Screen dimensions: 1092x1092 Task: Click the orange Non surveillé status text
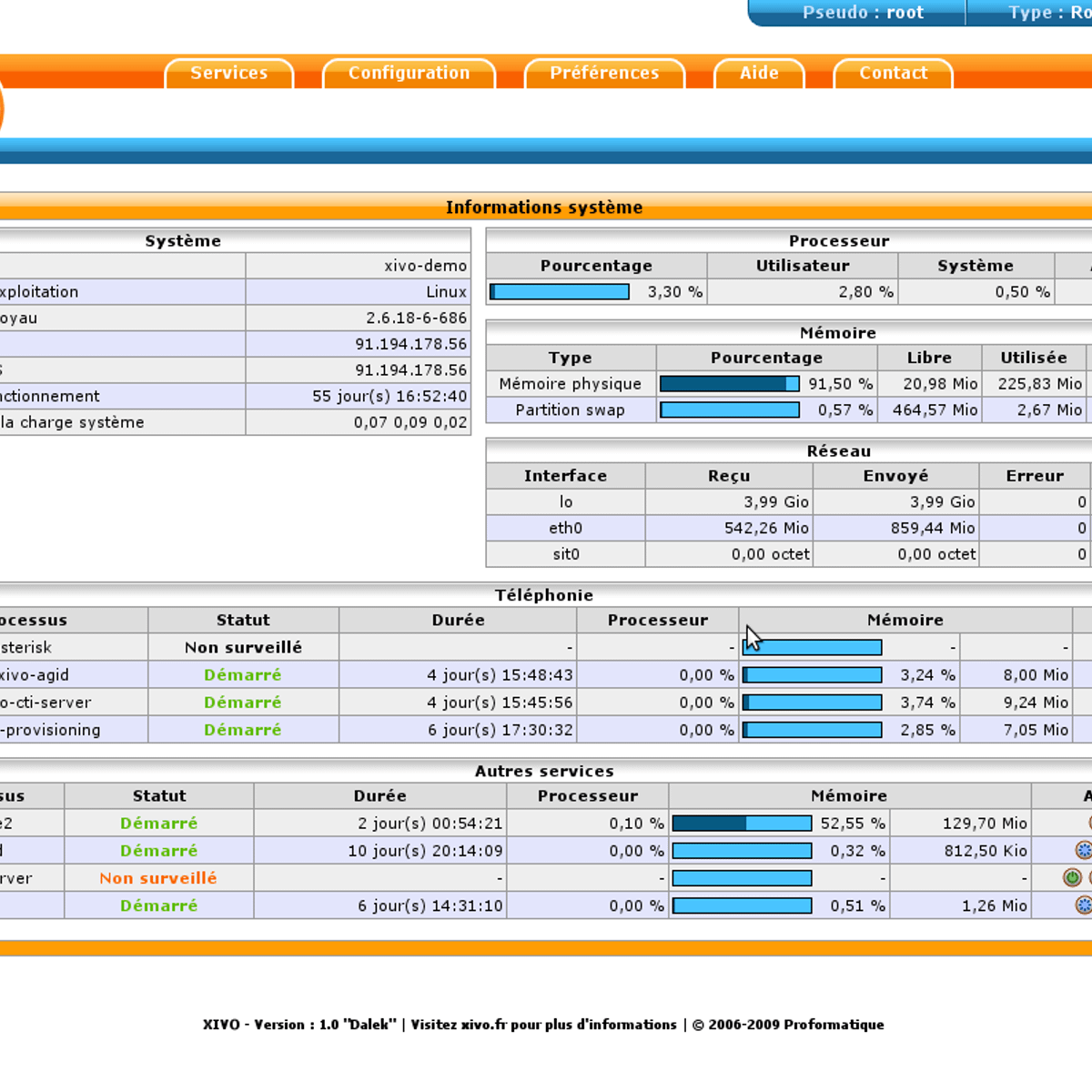click(158, 878)
